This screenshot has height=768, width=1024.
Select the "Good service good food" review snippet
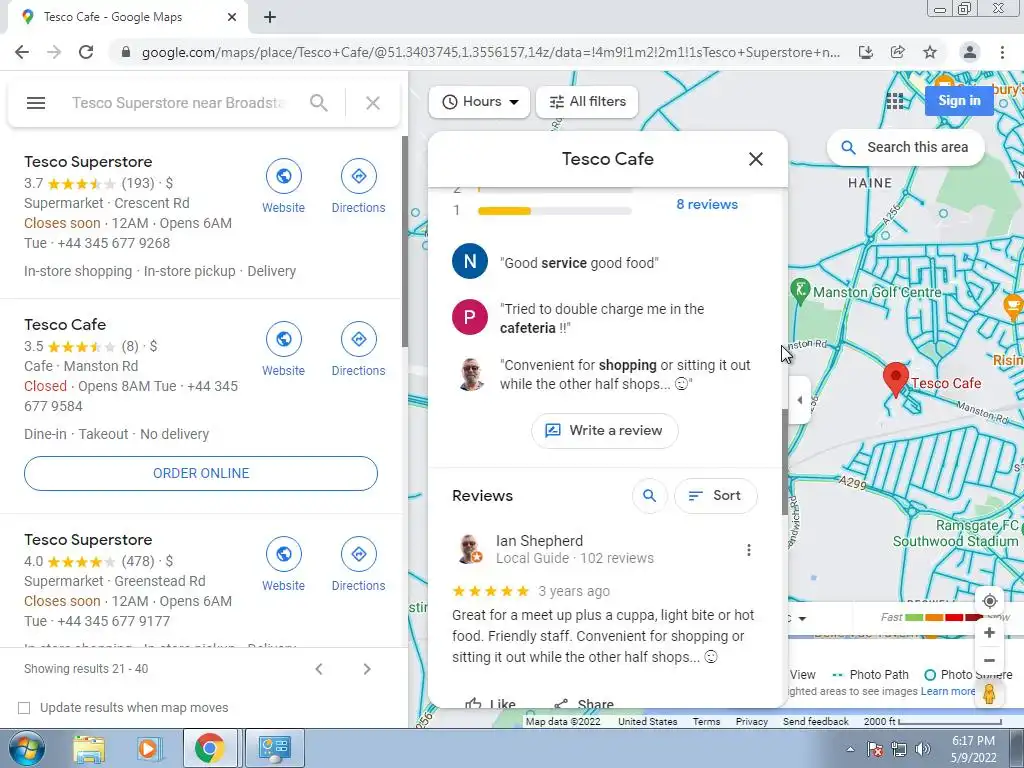pos(579,263)
